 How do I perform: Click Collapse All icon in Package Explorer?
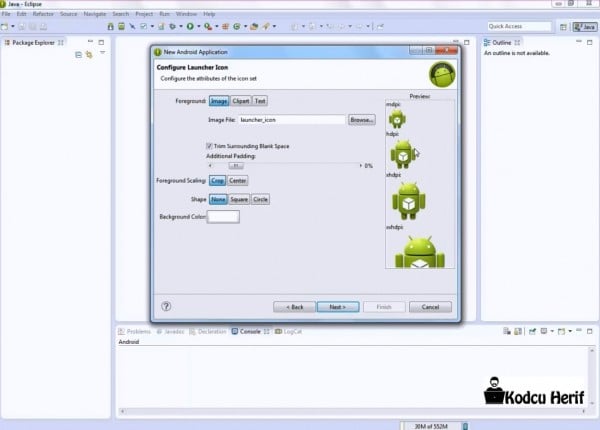[78, 55]
